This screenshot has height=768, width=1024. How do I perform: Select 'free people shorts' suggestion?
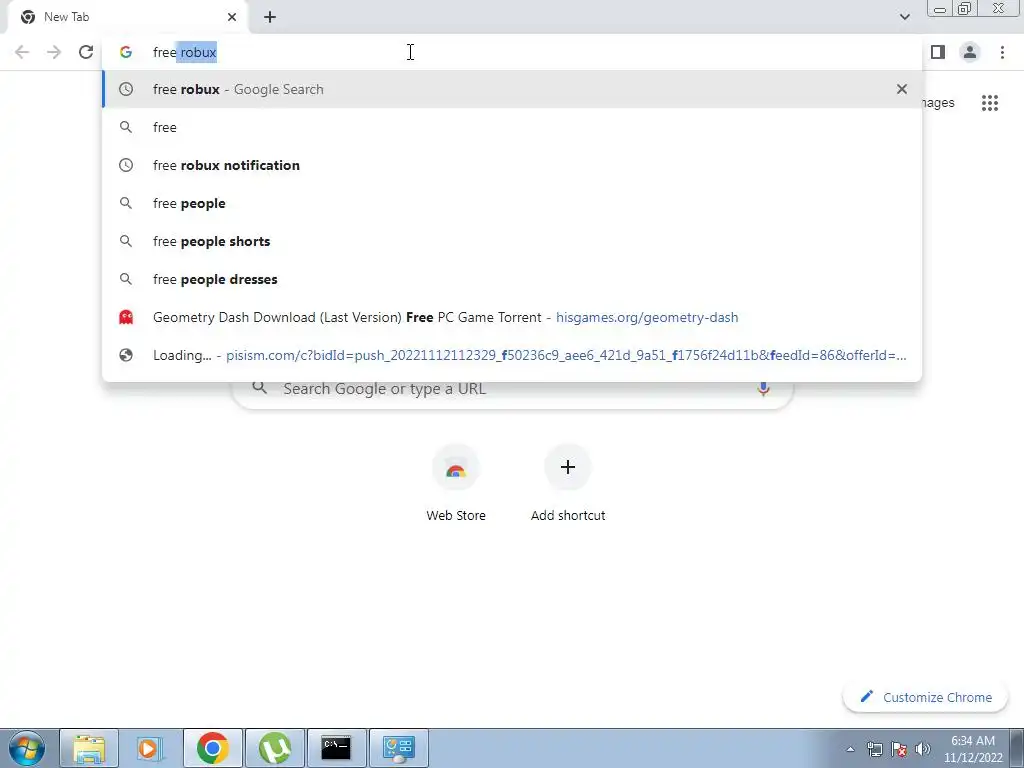[x=512, y=241]
